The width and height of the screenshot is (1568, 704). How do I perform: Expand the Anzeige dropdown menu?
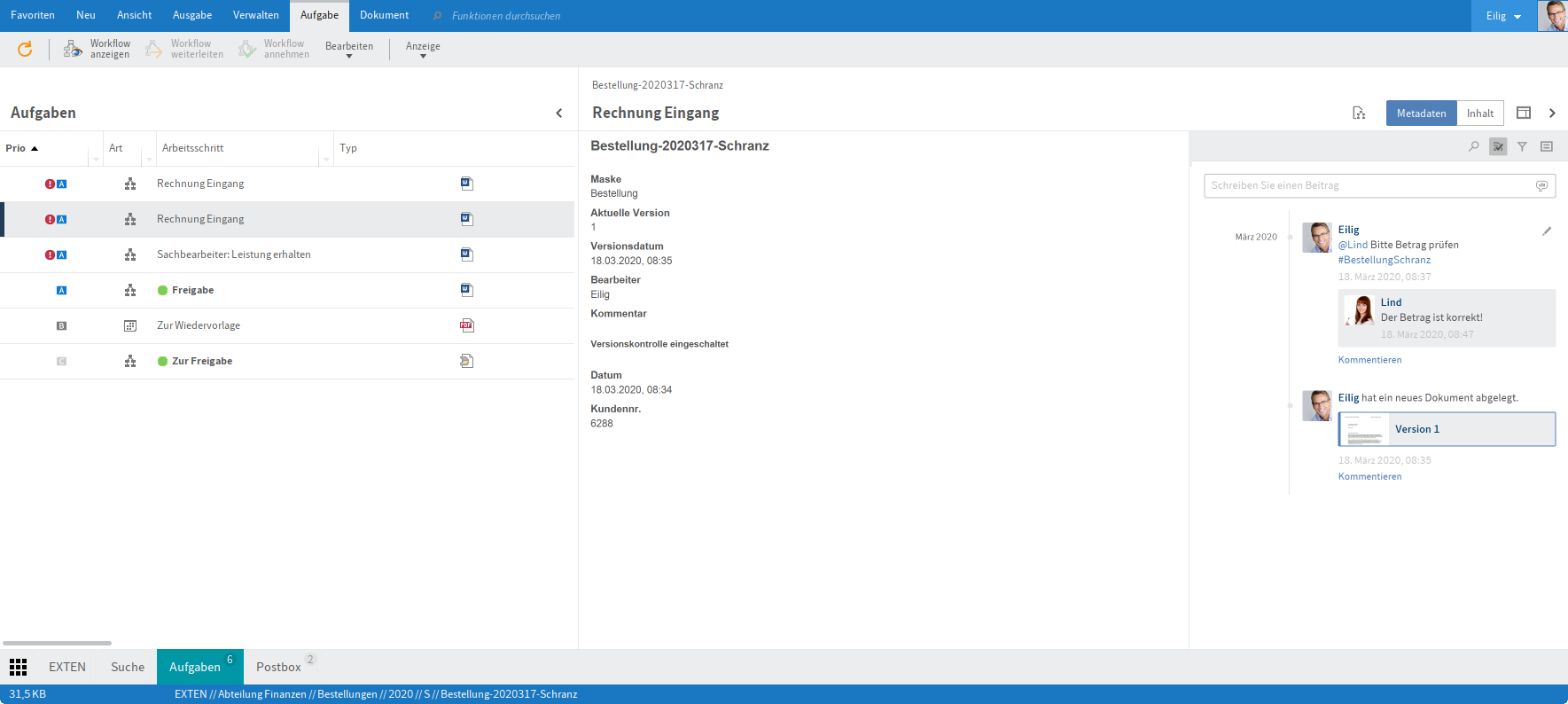coord(423,50)
